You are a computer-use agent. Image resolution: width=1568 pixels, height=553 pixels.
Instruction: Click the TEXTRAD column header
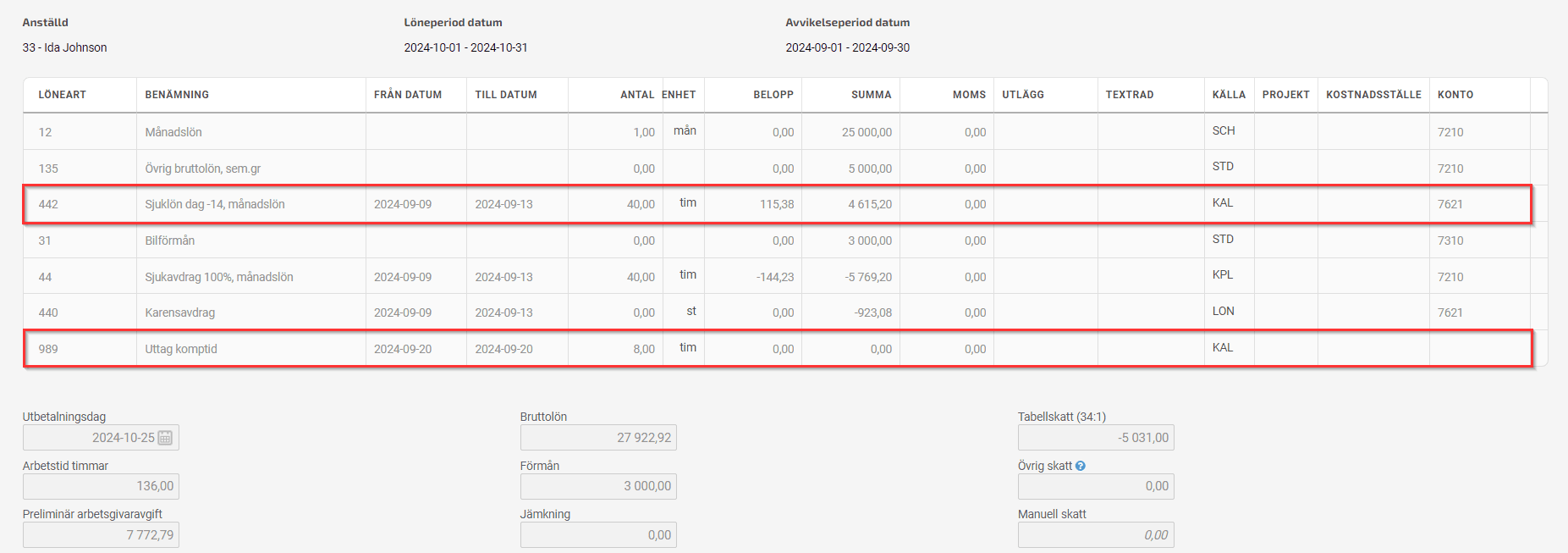(x=1130, y=95)
